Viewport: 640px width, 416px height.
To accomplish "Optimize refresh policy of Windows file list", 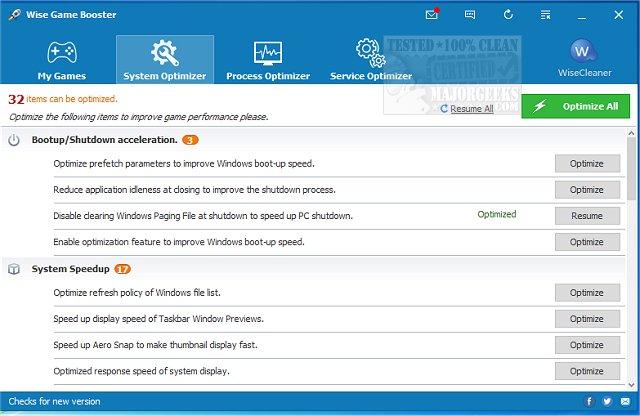I will pos(587,293).
